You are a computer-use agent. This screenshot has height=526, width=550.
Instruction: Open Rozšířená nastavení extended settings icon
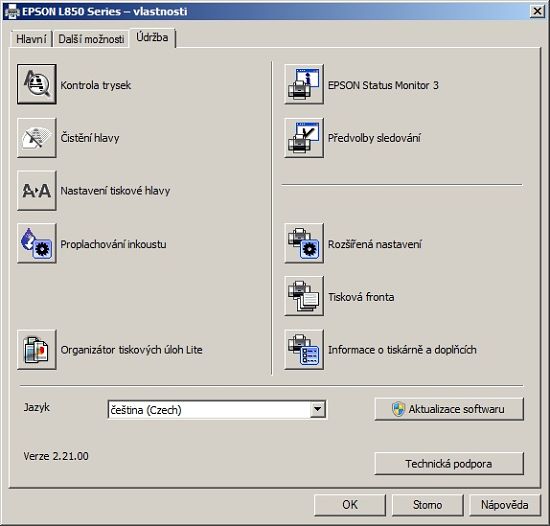[x=304, y=243]
